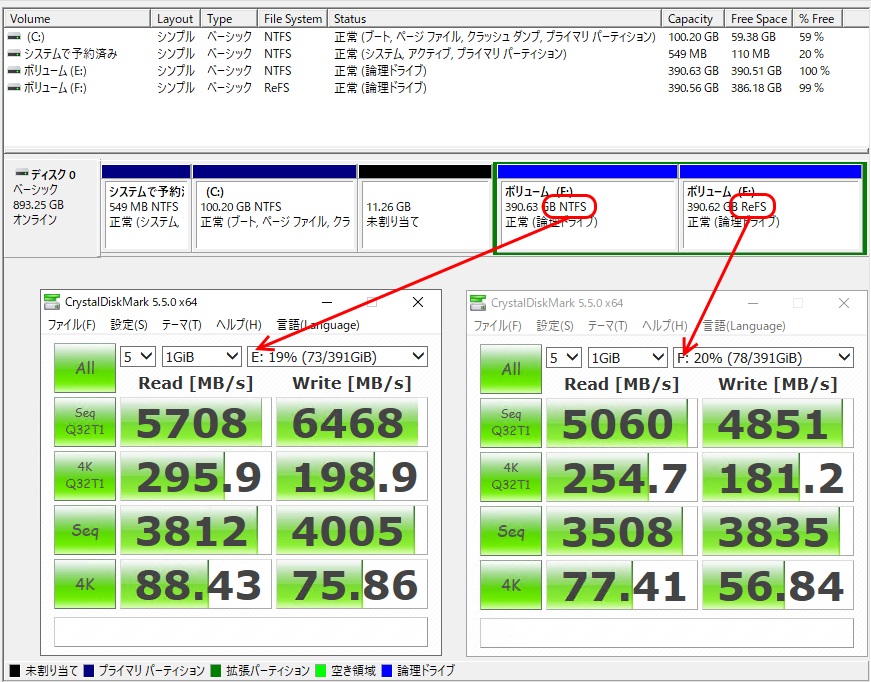Click 5708 Seq Q32T1 read result
The width and height of the screenshot is (871, 682).
pyautogui.click(x=196, y=422)
